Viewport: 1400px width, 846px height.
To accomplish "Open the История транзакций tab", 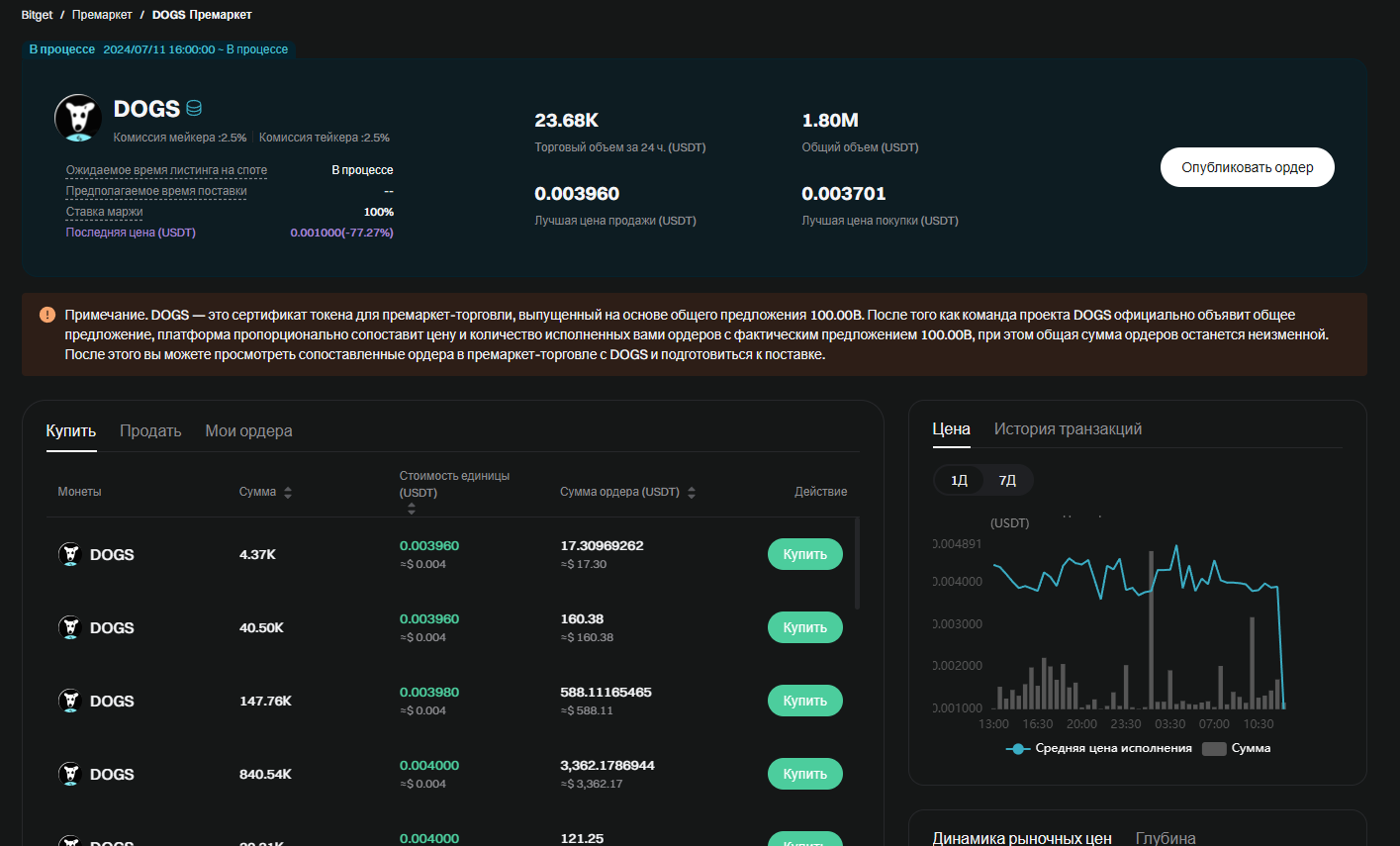I will click(1068, 429).
